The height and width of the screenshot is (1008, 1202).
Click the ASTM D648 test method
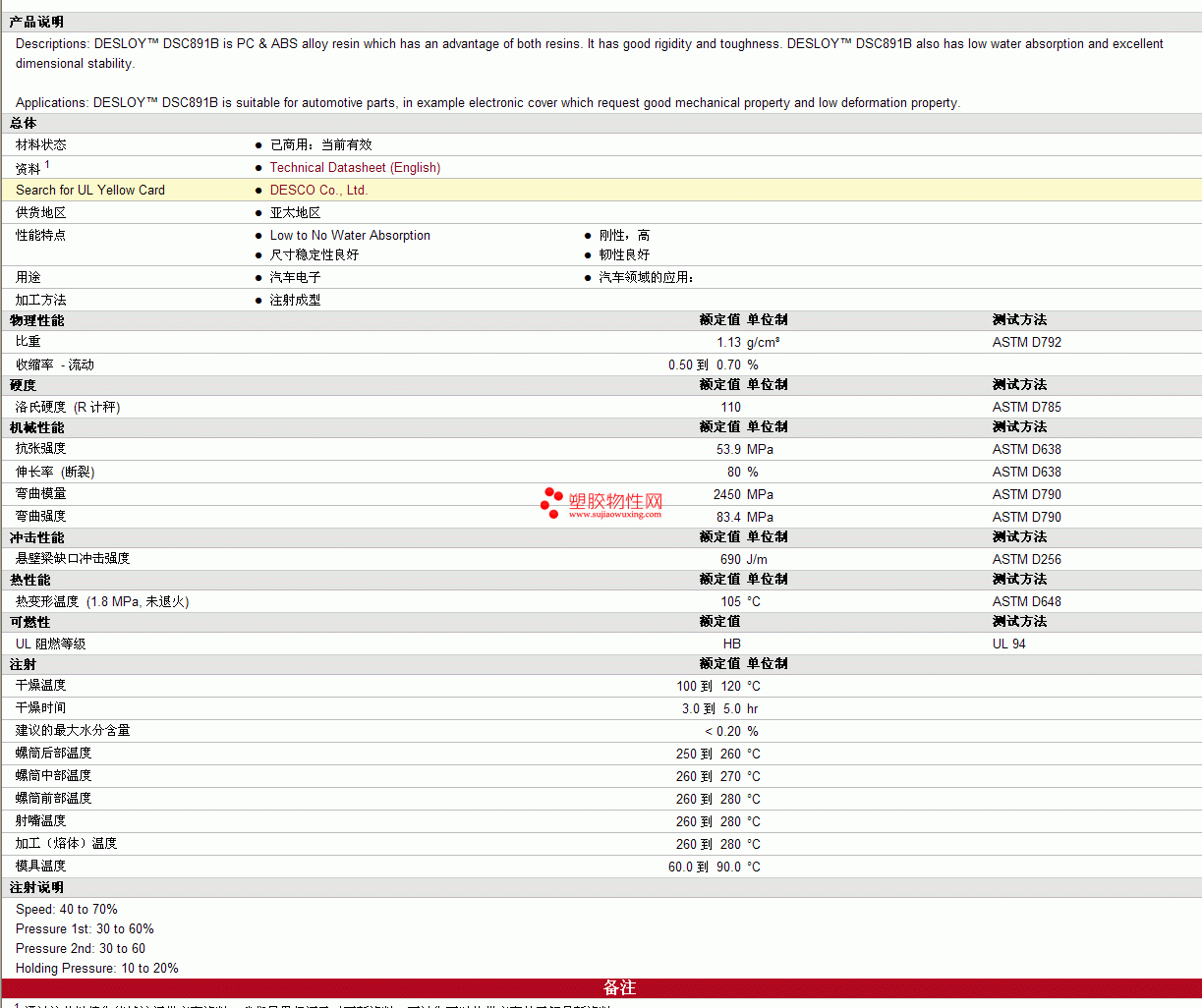[x=1027, y=602]
